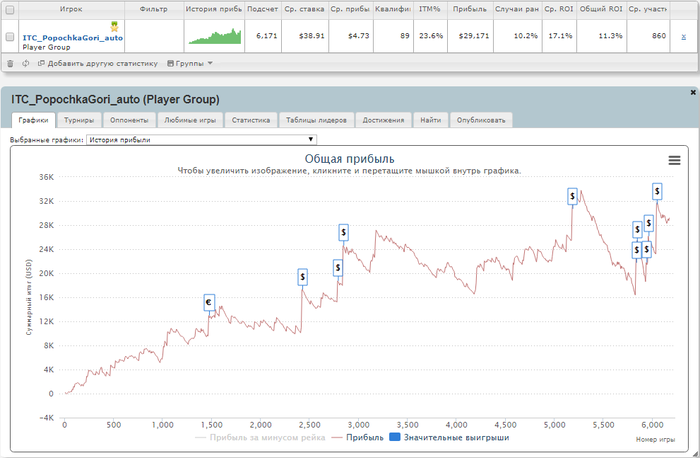Image resolution: width=700 pixels, height=458 pixels.
Task: Sort by Ср. ROI column header
Action: [x=559, y=9]
